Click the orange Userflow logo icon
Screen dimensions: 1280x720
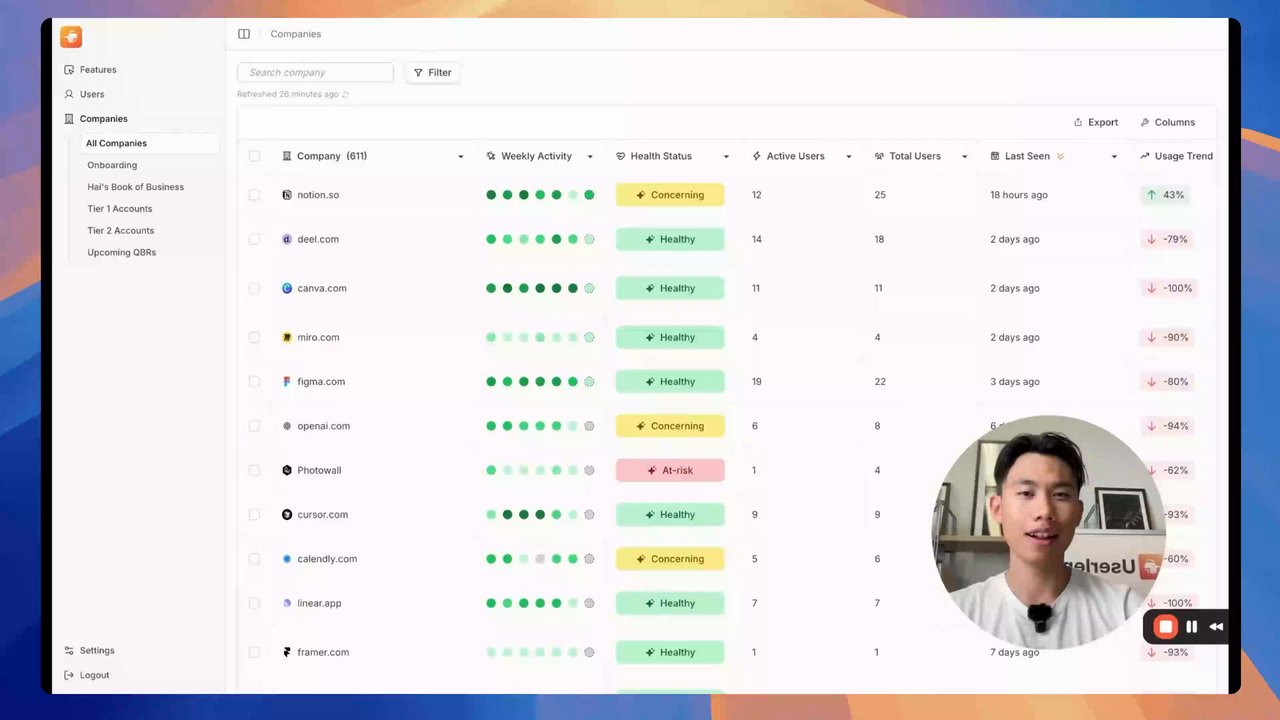71,37
